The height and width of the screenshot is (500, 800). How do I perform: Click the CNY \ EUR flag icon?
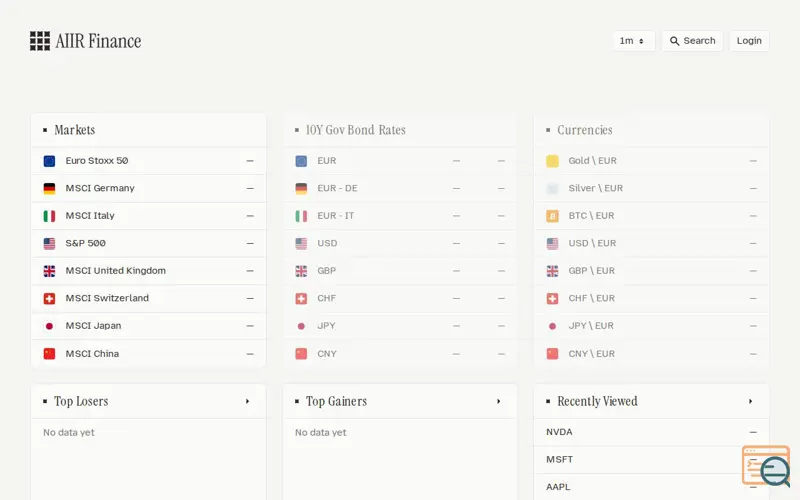(x=553, y=354)
